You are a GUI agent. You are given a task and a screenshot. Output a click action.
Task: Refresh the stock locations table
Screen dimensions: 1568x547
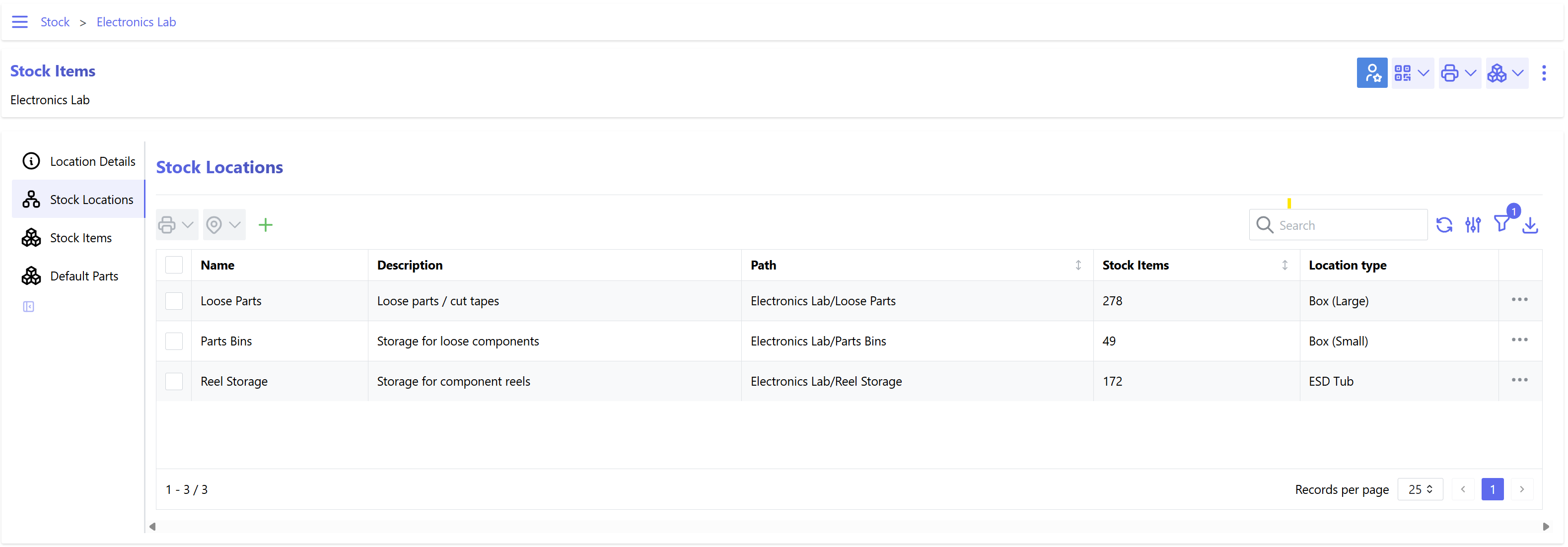click(1444, 225)
